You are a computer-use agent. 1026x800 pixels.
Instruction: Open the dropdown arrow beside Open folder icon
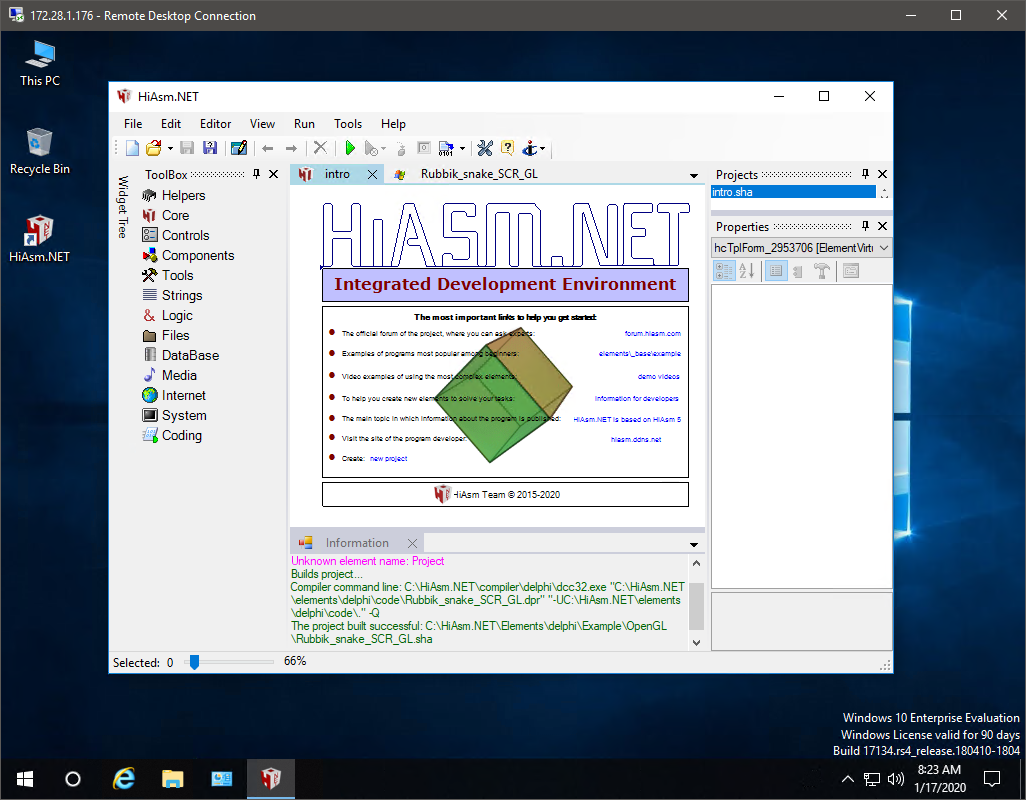(170, 148)
